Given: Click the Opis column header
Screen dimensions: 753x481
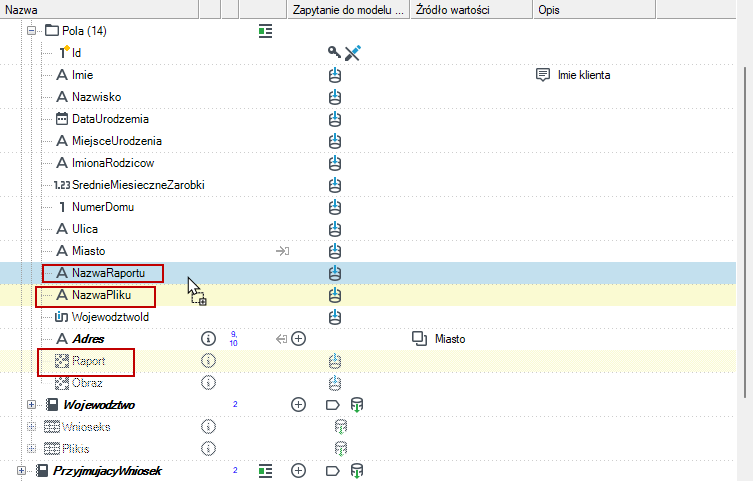Looking at the screenshot, I should tap(595, 10).
